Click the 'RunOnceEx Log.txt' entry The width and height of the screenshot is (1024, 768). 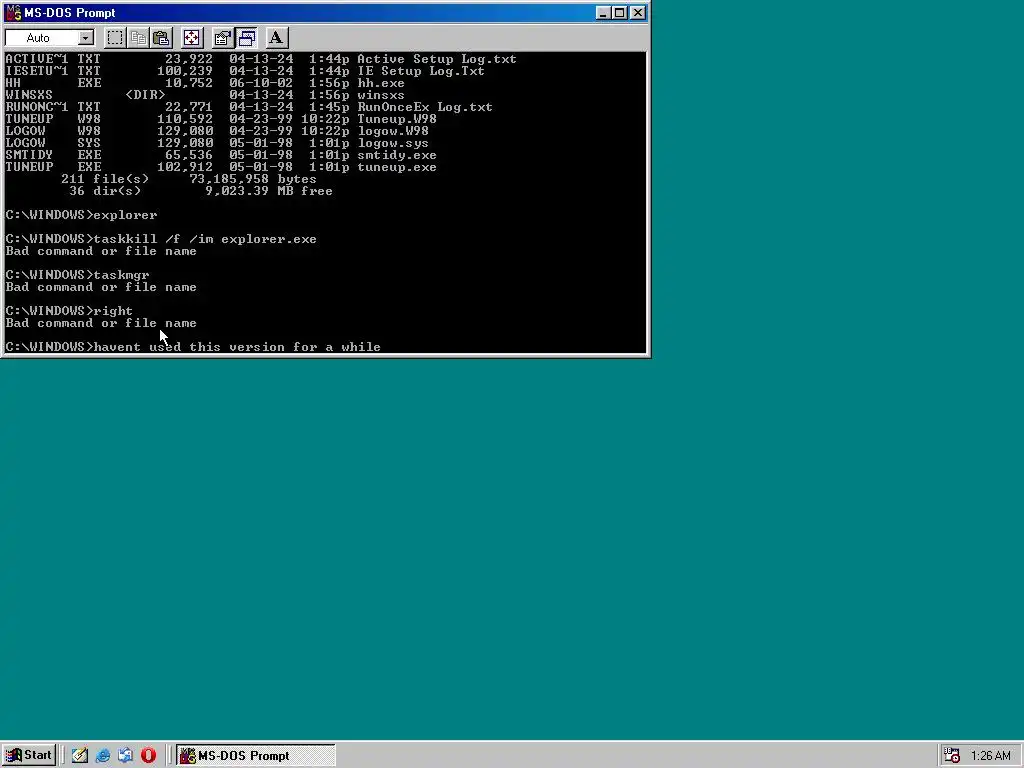[x=249, y=106]
